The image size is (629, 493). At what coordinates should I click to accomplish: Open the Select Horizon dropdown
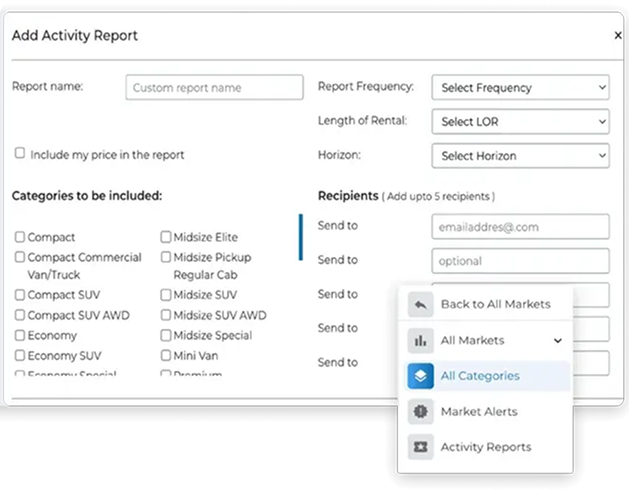(x=520, y=156)
